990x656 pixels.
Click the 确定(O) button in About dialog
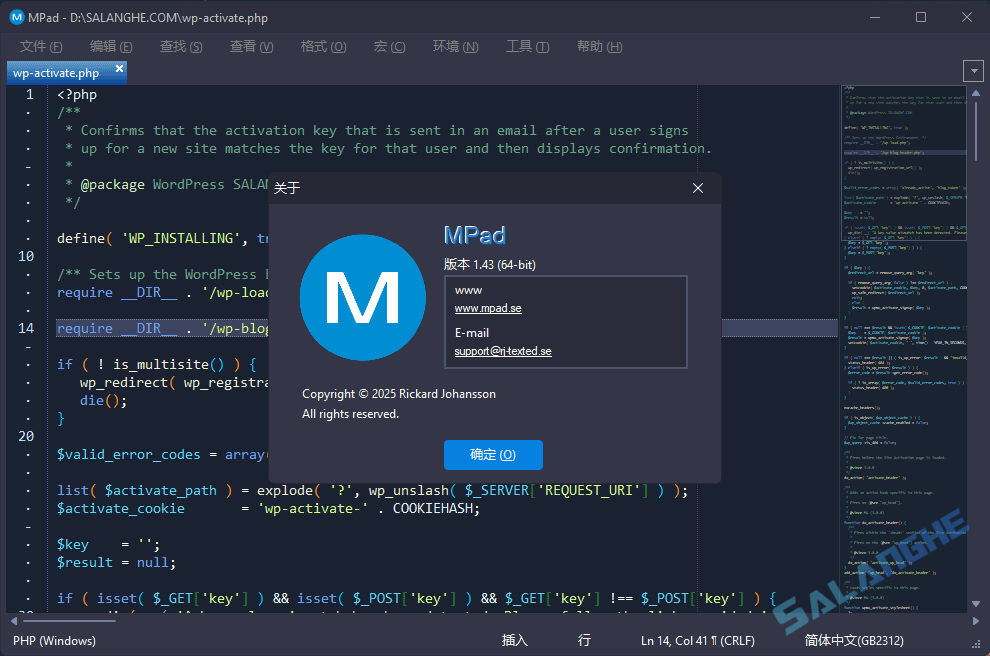[493, 454]
